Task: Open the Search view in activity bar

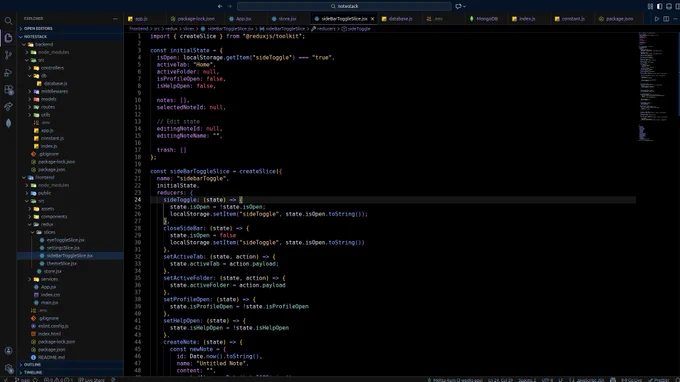Action: pyautogui.click(x=8, y=21)
